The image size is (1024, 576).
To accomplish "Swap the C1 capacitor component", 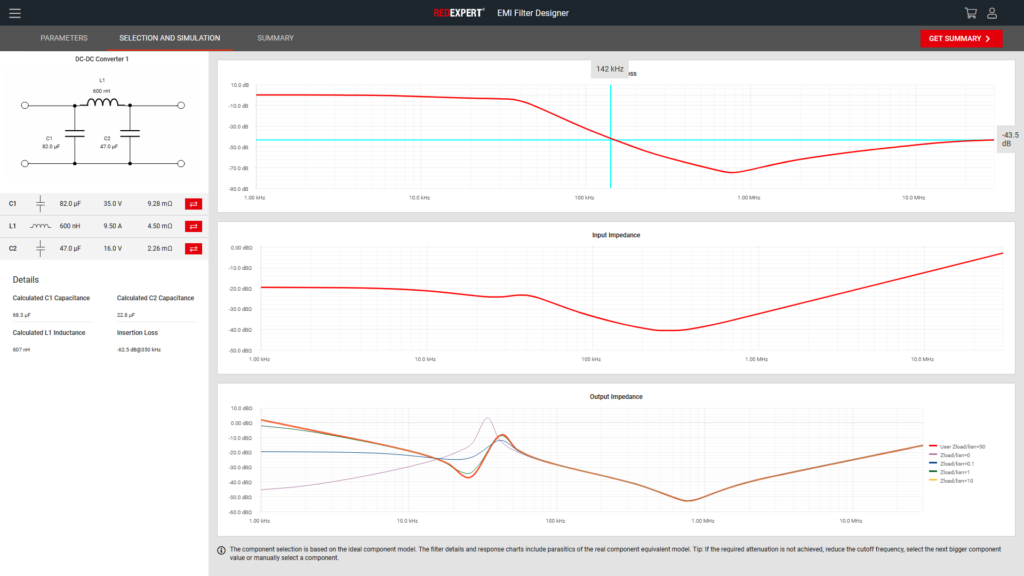I will [x=194, y=204].
